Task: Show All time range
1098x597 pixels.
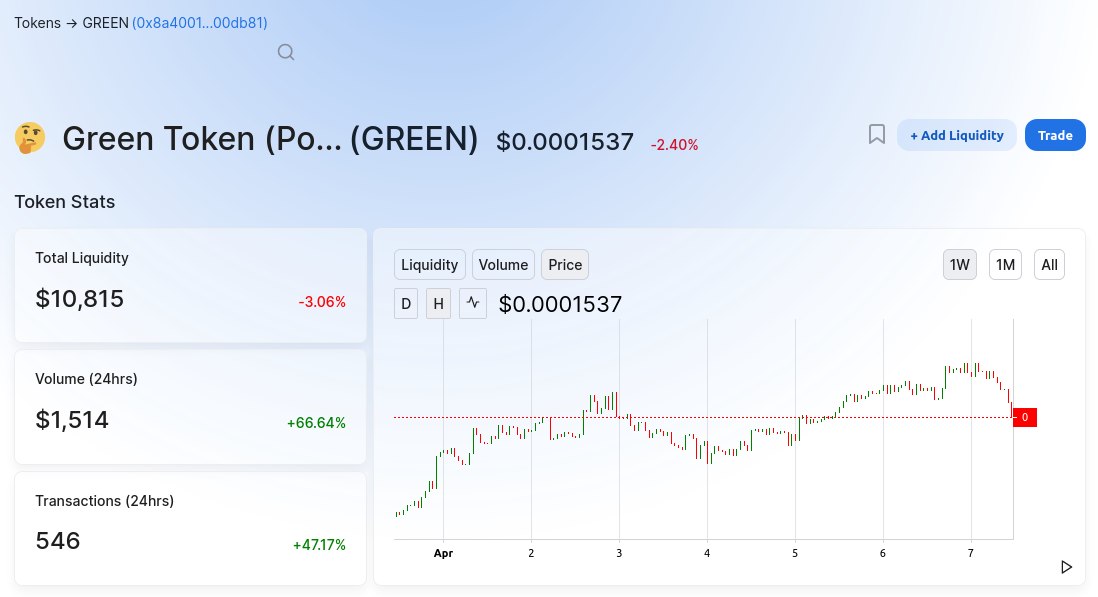Action: click(1050, 265)
